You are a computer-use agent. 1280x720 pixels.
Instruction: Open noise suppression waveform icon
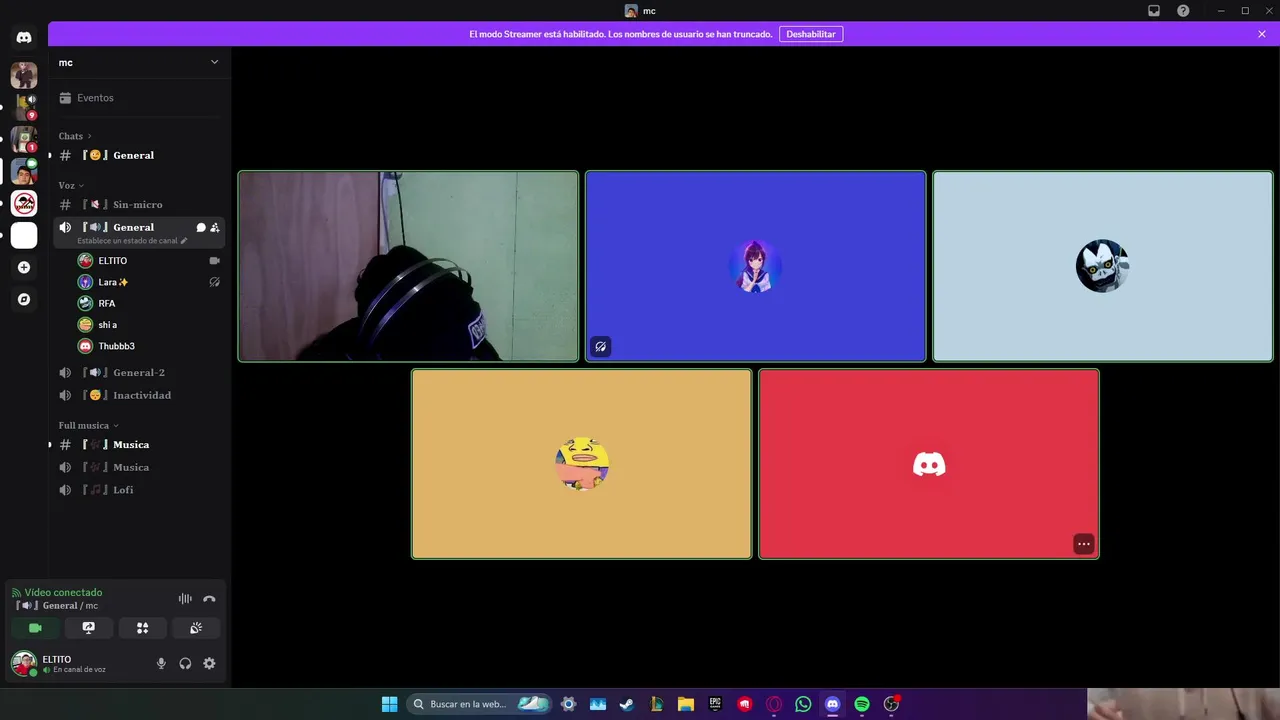[185, 599]
